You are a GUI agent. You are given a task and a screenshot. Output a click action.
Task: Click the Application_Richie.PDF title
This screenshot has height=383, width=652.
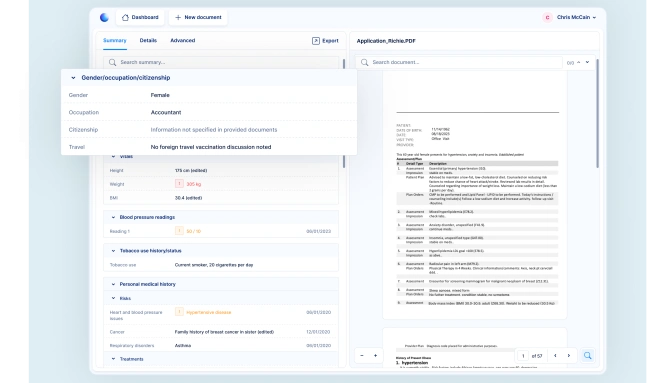pos(386,41)
